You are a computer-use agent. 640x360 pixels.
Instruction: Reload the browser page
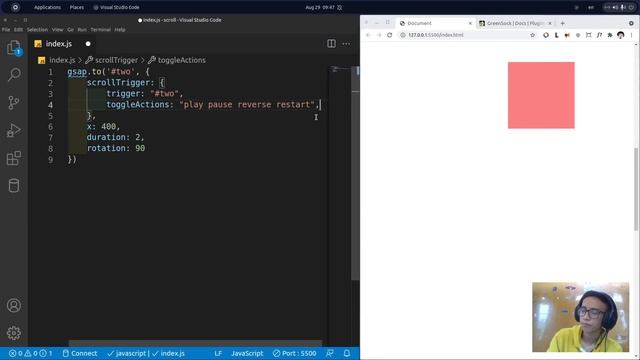(x=390, y=35)
